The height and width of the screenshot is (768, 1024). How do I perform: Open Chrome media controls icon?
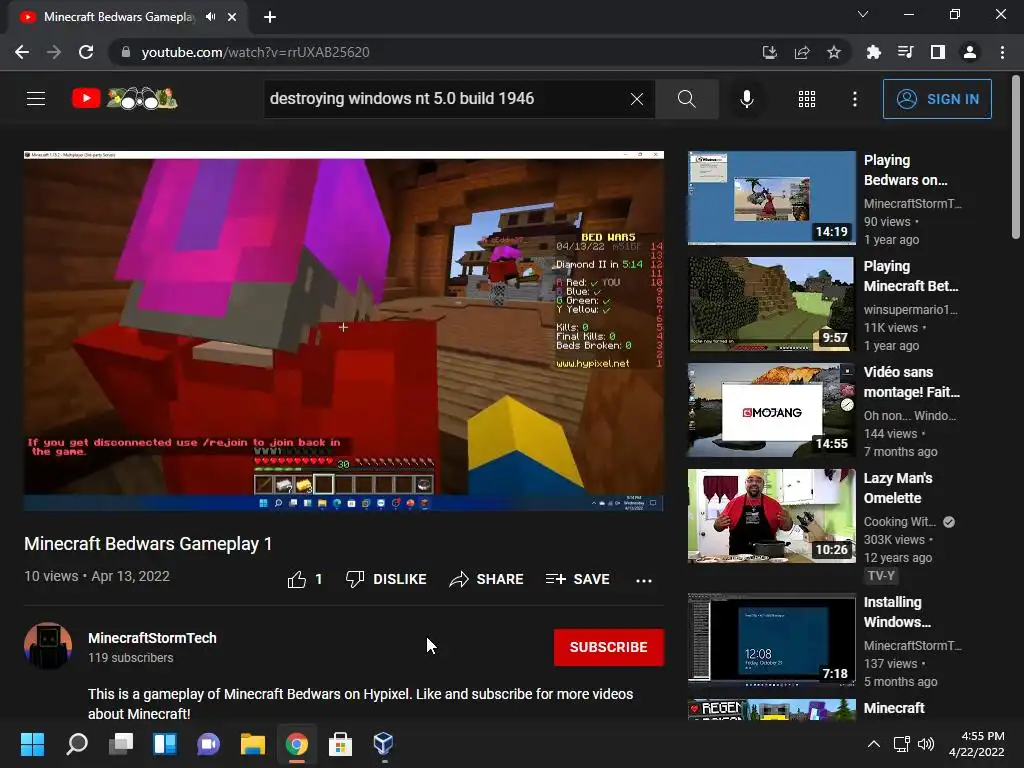point(905,52)
